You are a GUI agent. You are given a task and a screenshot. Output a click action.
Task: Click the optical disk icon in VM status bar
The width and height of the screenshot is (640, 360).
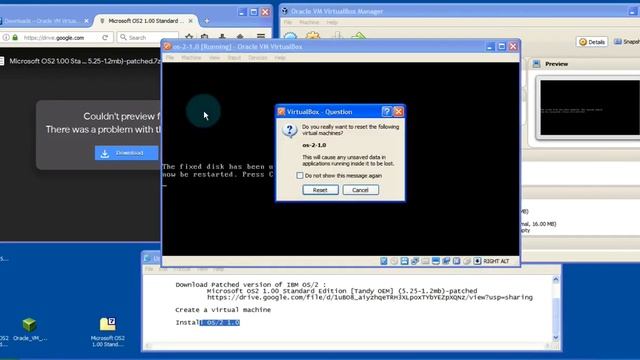(x=394, y=261)
